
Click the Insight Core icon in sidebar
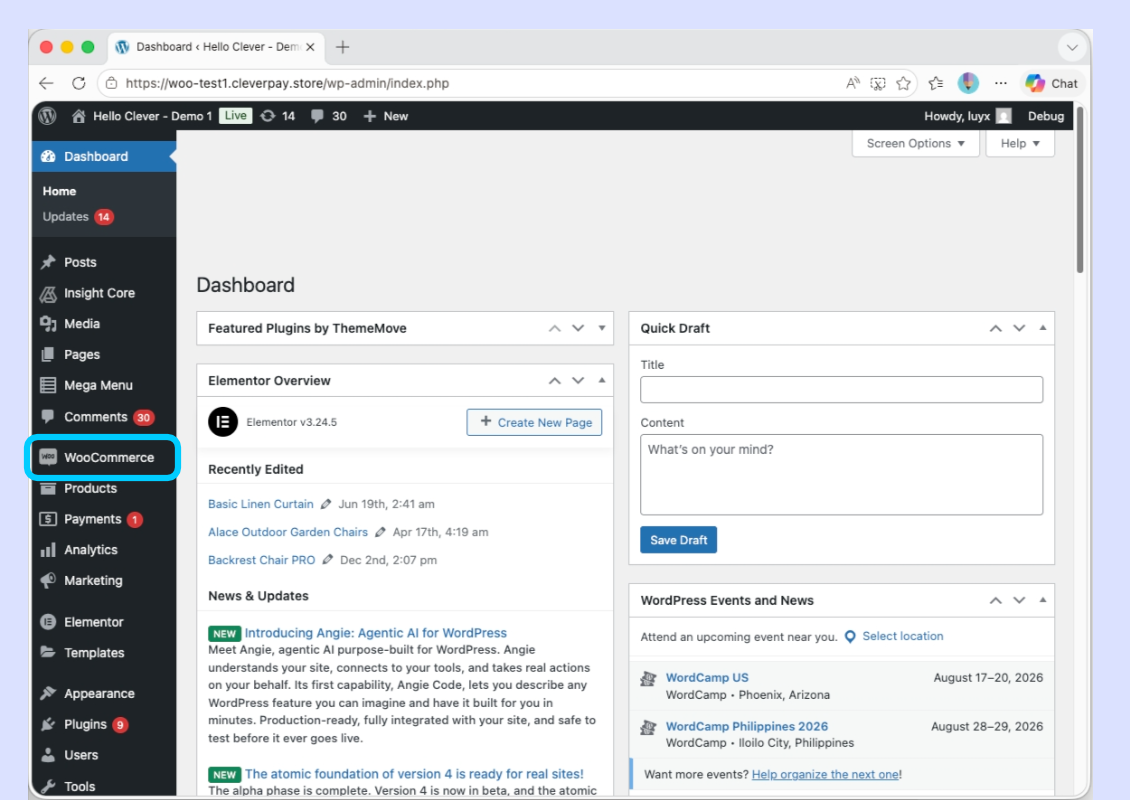tap(48, 293)
